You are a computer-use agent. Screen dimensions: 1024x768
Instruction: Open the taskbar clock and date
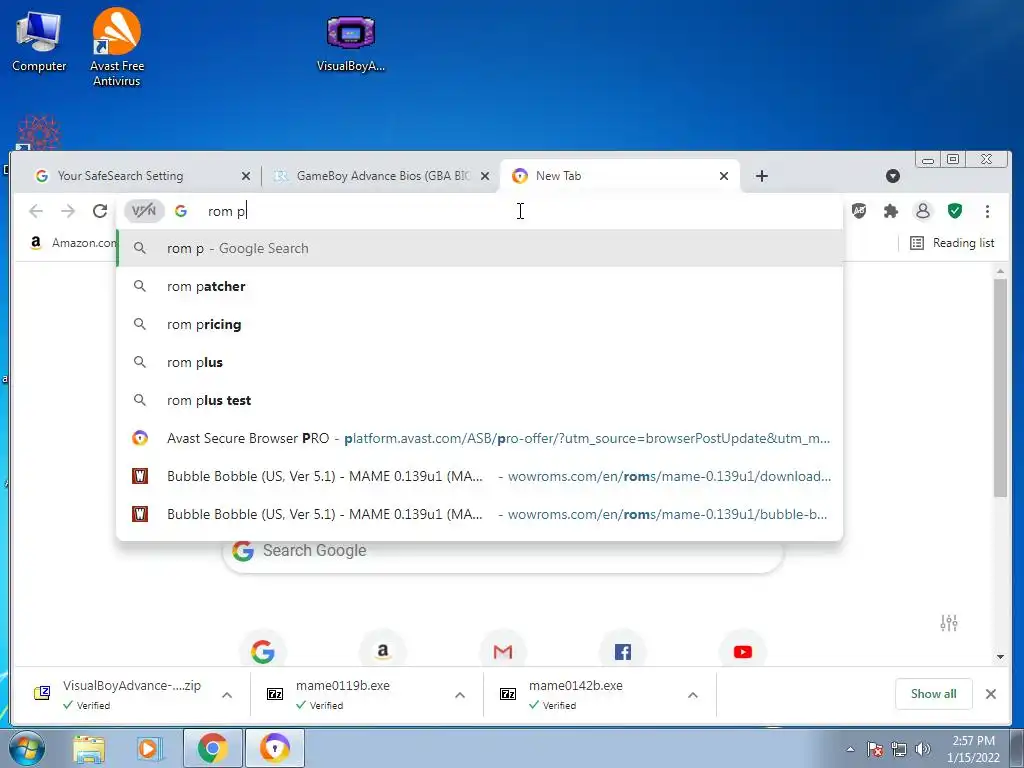pos(973,749)
